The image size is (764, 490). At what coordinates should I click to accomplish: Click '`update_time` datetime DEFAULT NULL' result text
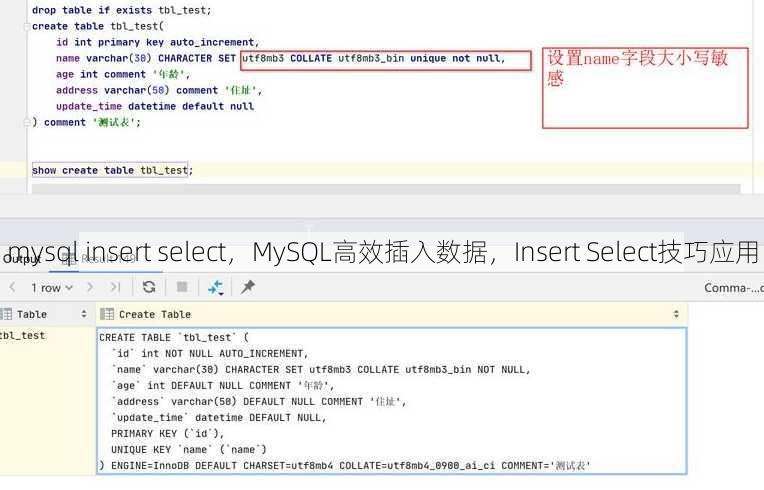click(x=219, y=417)
